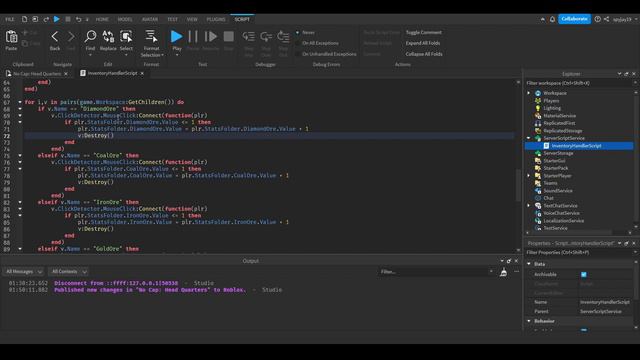640x360 pixels.
Task: Click the Filter workspace input field
Action: (578, 83)
